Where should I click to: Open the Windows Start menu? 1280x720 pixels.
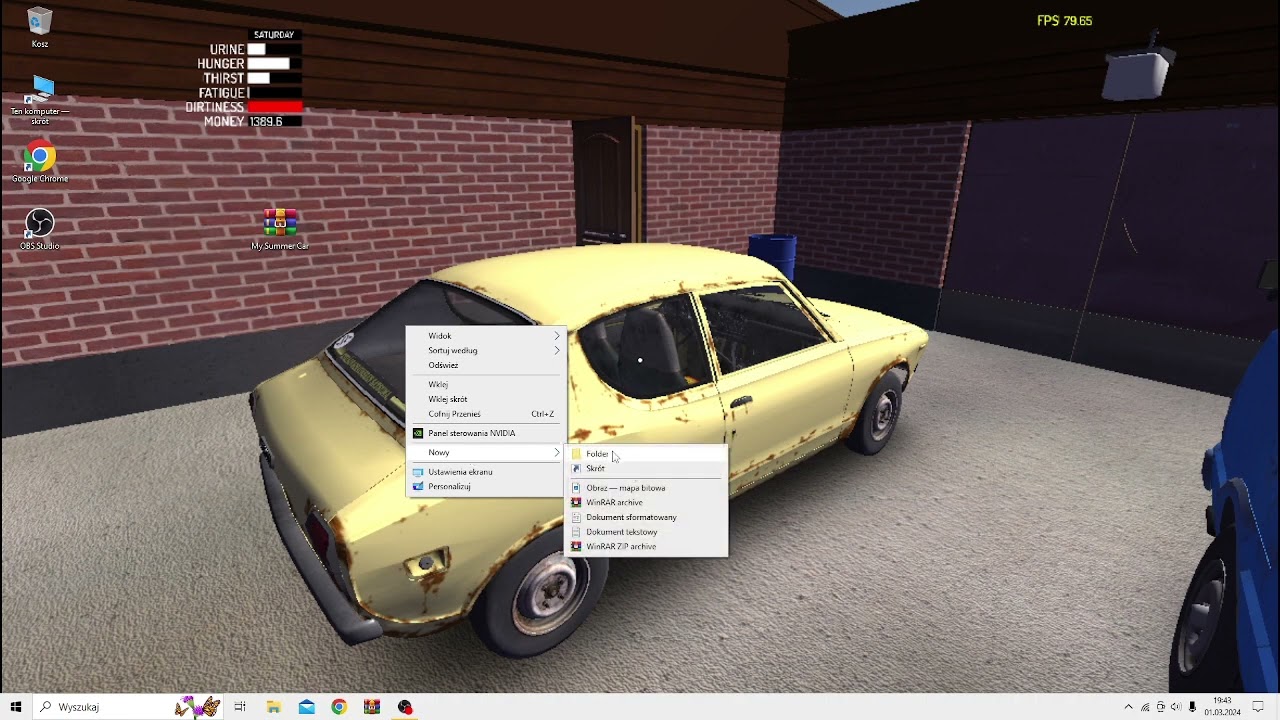[x=15, y=707]
